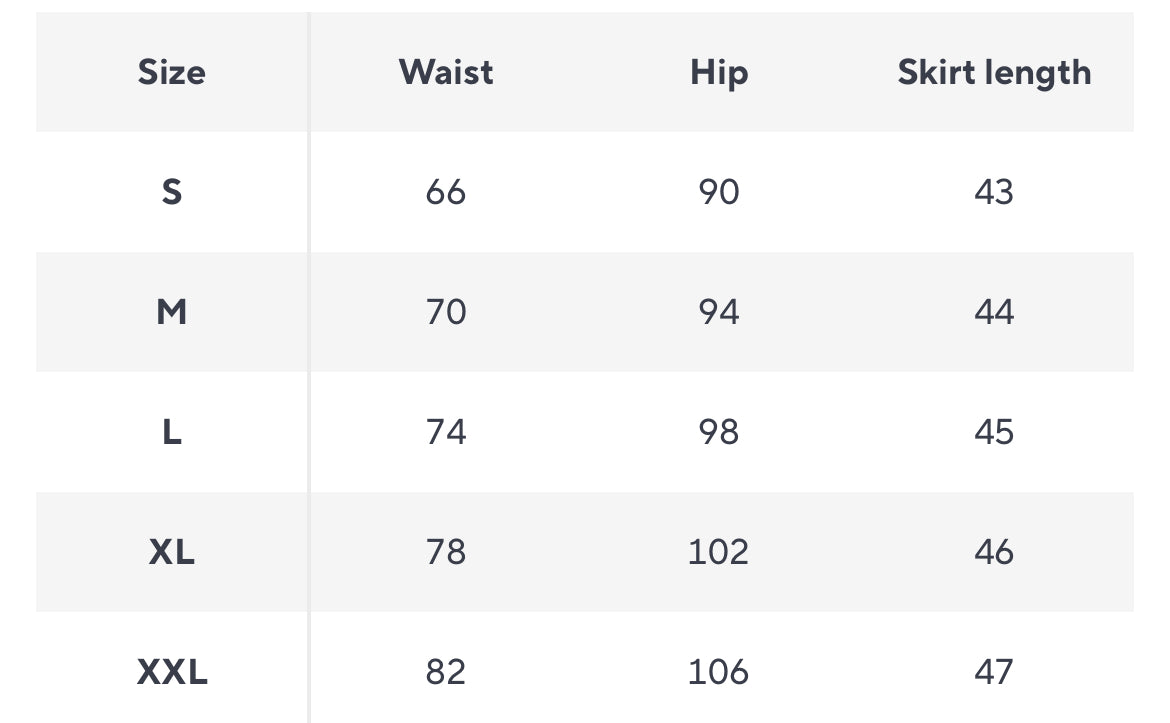Click hip value 106 for size XXL
This screenshot has width=1170, height=723.
[719, 672]
